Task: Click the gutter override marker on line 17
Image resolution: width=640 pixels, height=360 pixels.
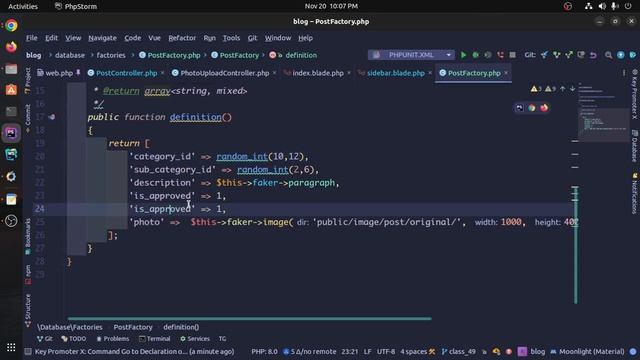Action: click(51, 117)
